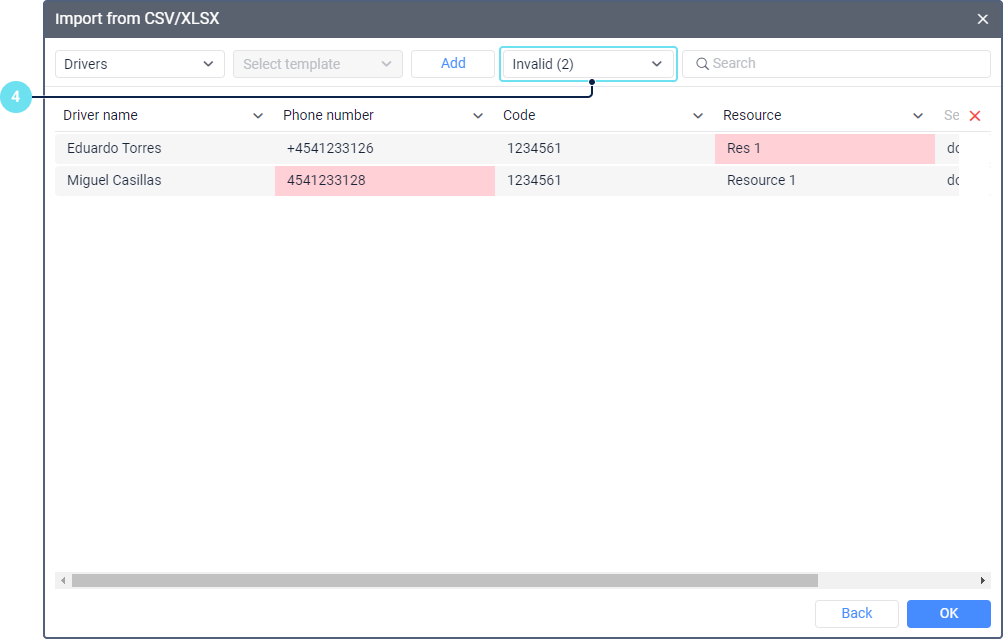Select the +4541233126 phone cell

tap(385, 148)
